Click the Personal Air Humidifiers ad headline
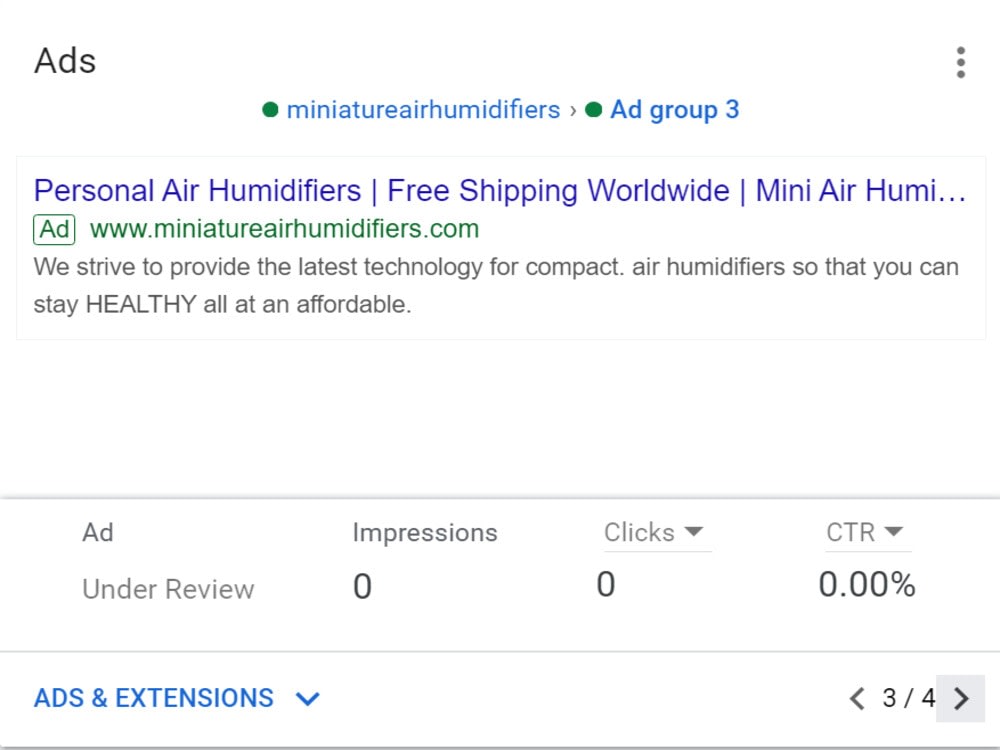Image resolution: width=1000 pixels, height=750 pixels. click(500, 191)
